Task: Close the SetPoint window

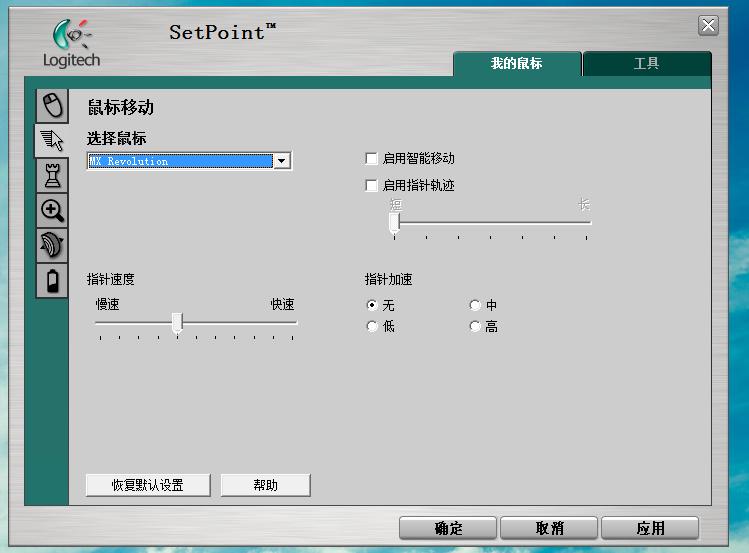Action: coord(708,25)
